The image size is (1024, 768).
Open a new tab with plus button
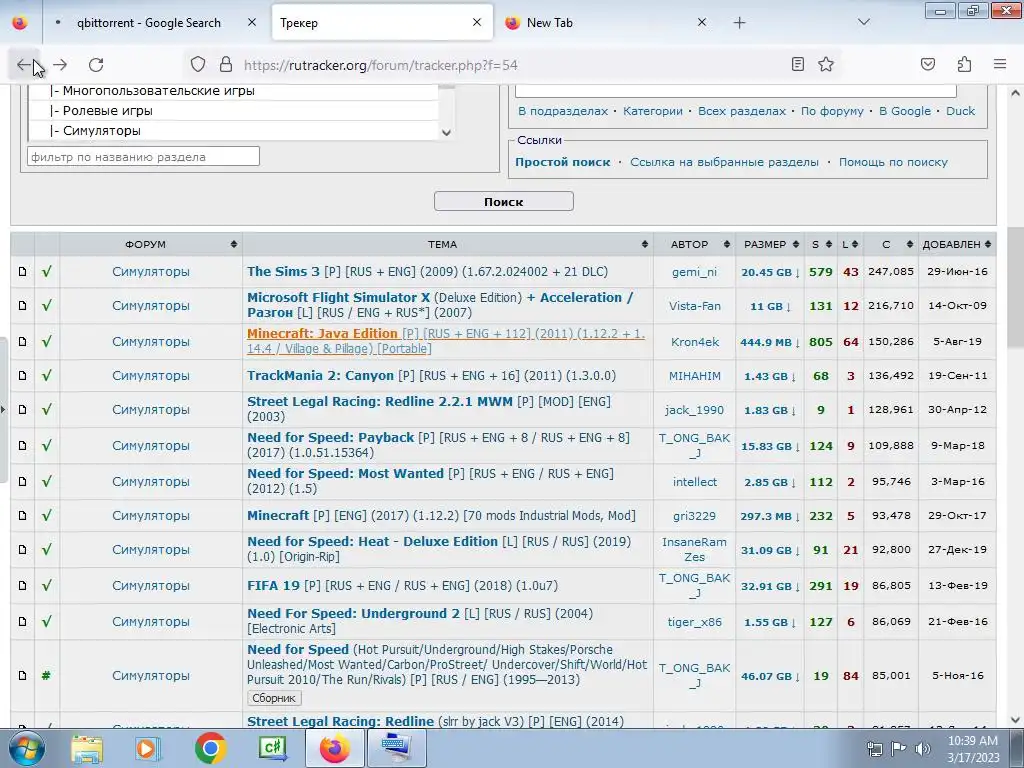tap(739, 23)
